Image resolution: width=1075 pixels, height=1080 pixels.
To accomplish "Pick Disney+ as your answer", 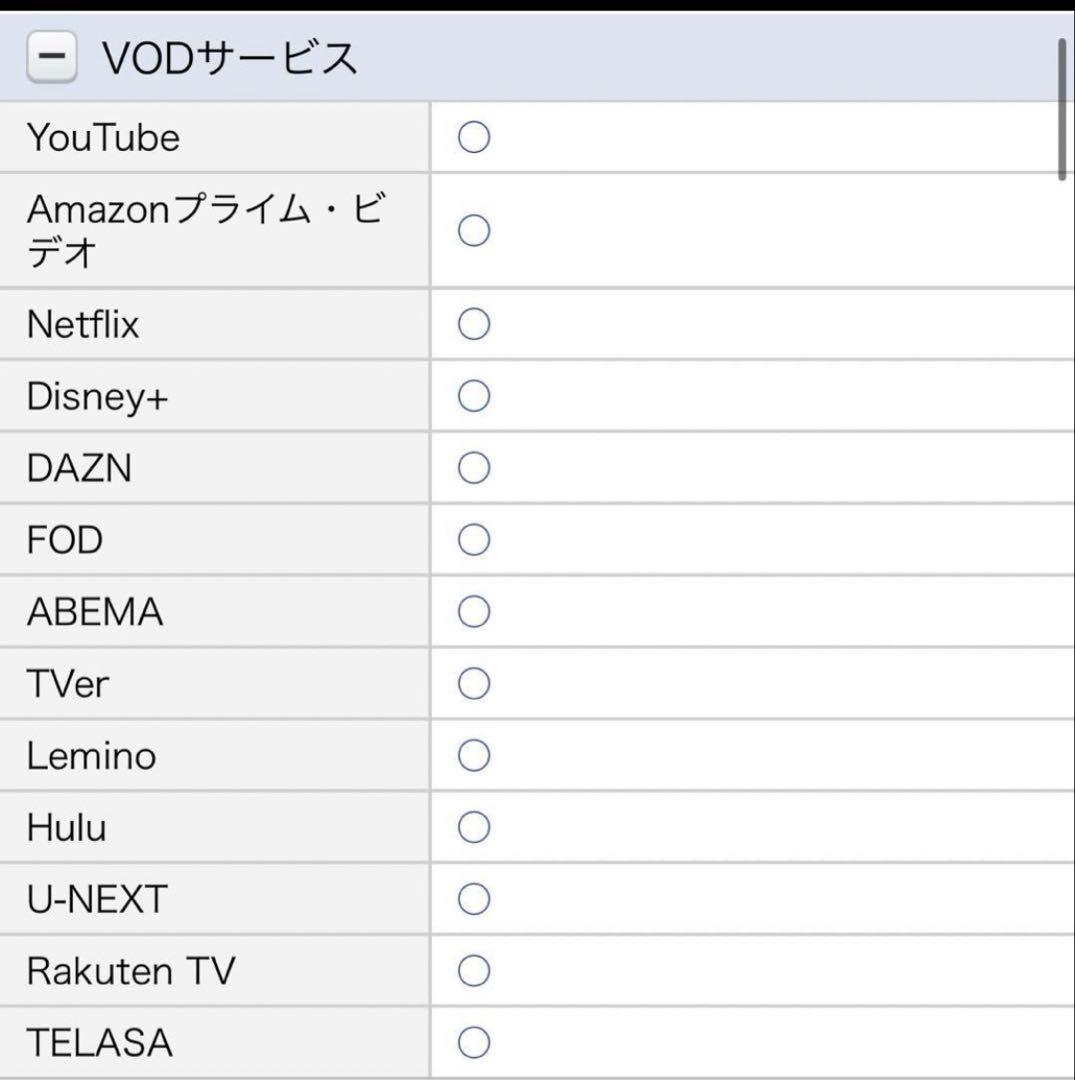I will (x=471, y=395).
